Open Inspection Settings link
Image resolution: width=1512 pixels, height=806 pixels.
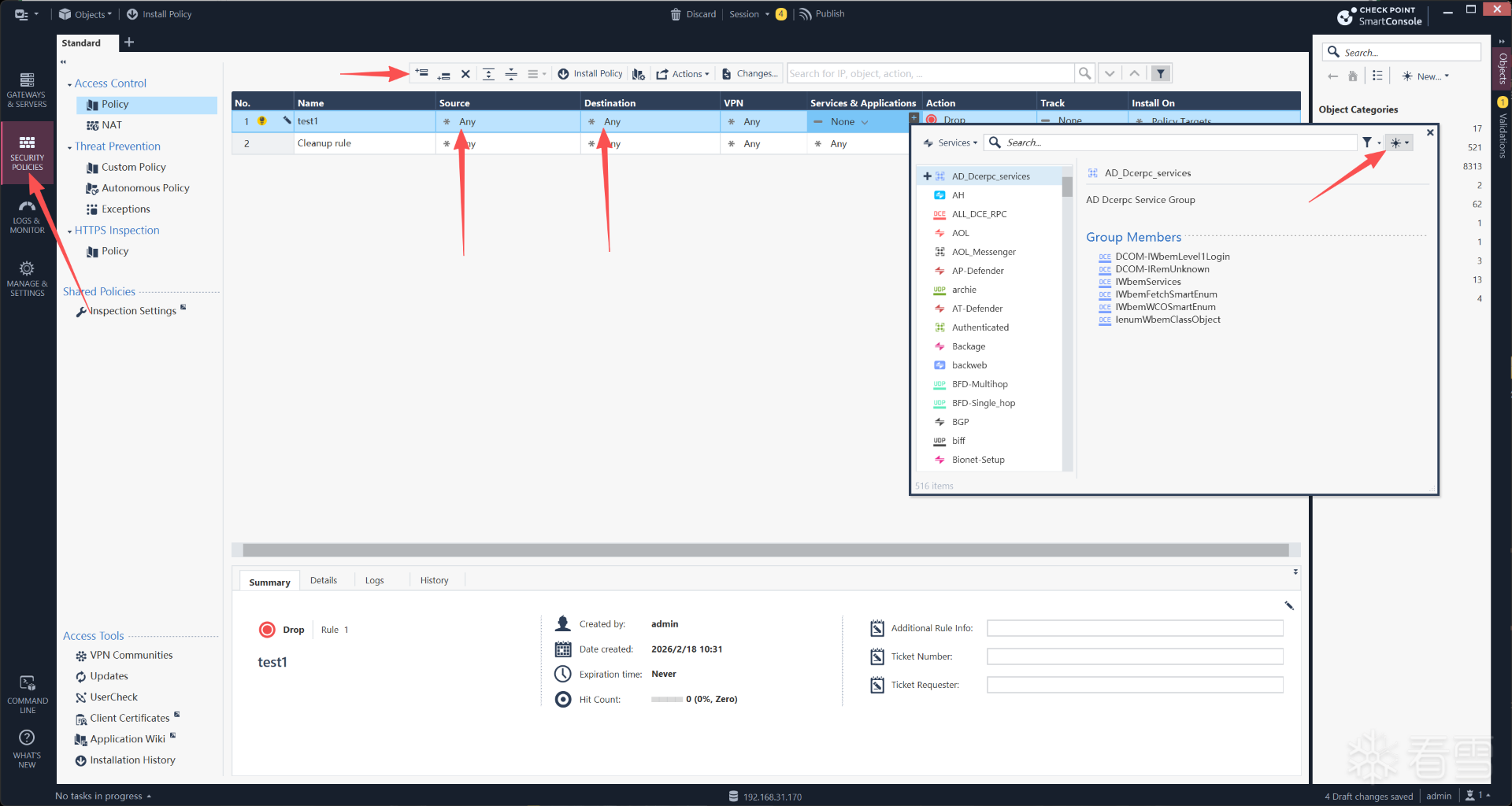[x=132, y=311]
